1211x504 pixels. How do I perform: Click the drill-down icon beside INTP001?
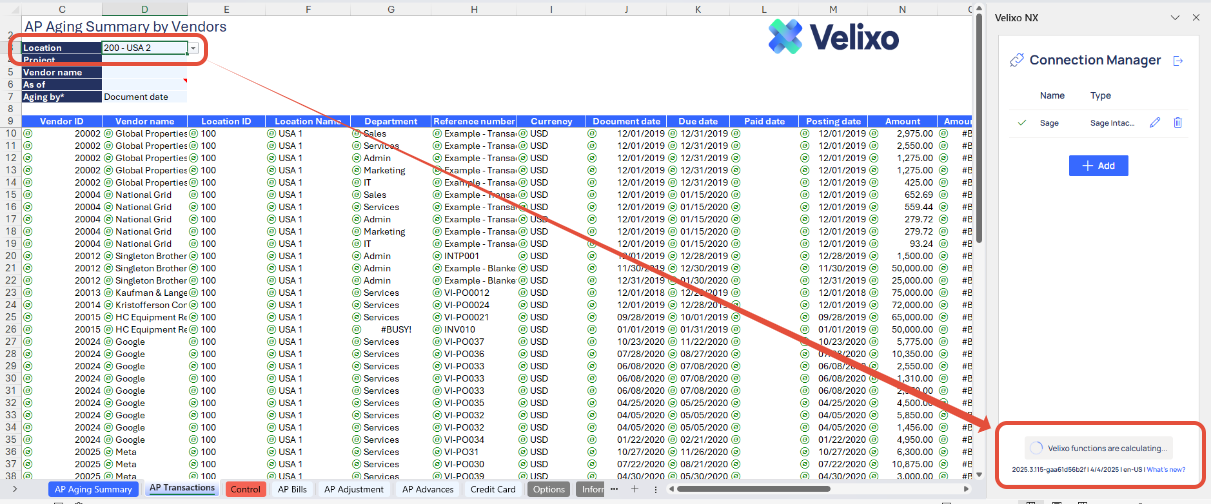[x=438, y=255]
